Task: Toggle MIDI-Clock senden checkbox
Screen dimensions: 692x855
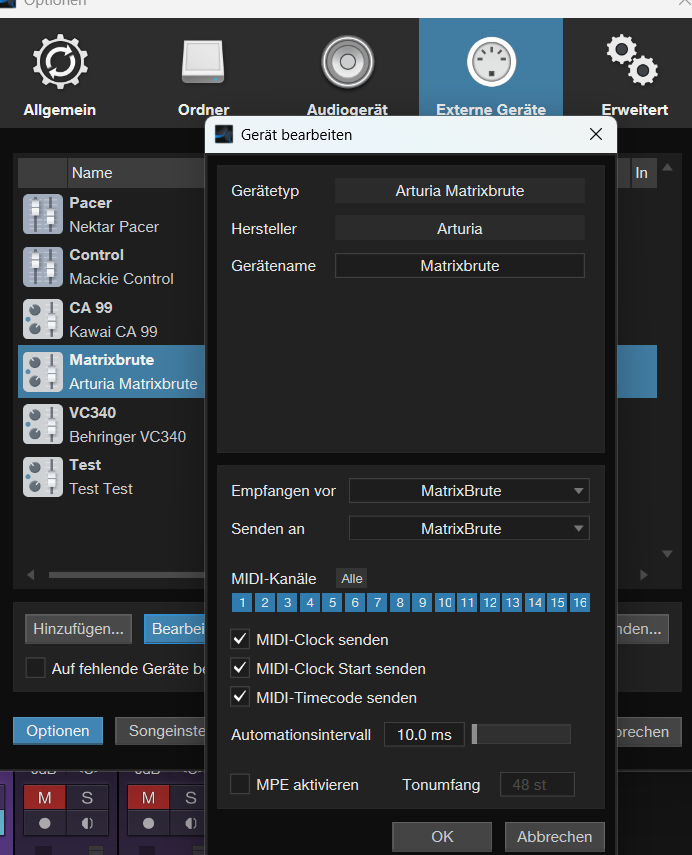Action: pos(240,639)
